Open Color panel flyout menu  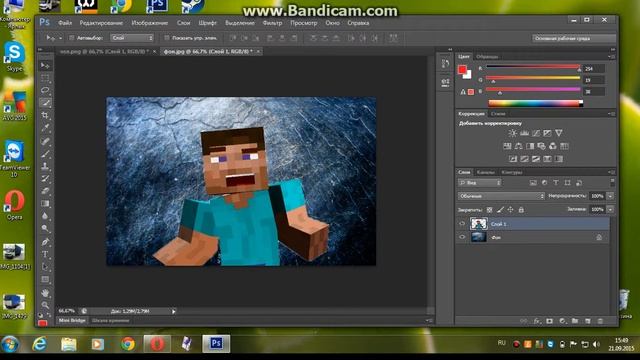click(612, 56)
